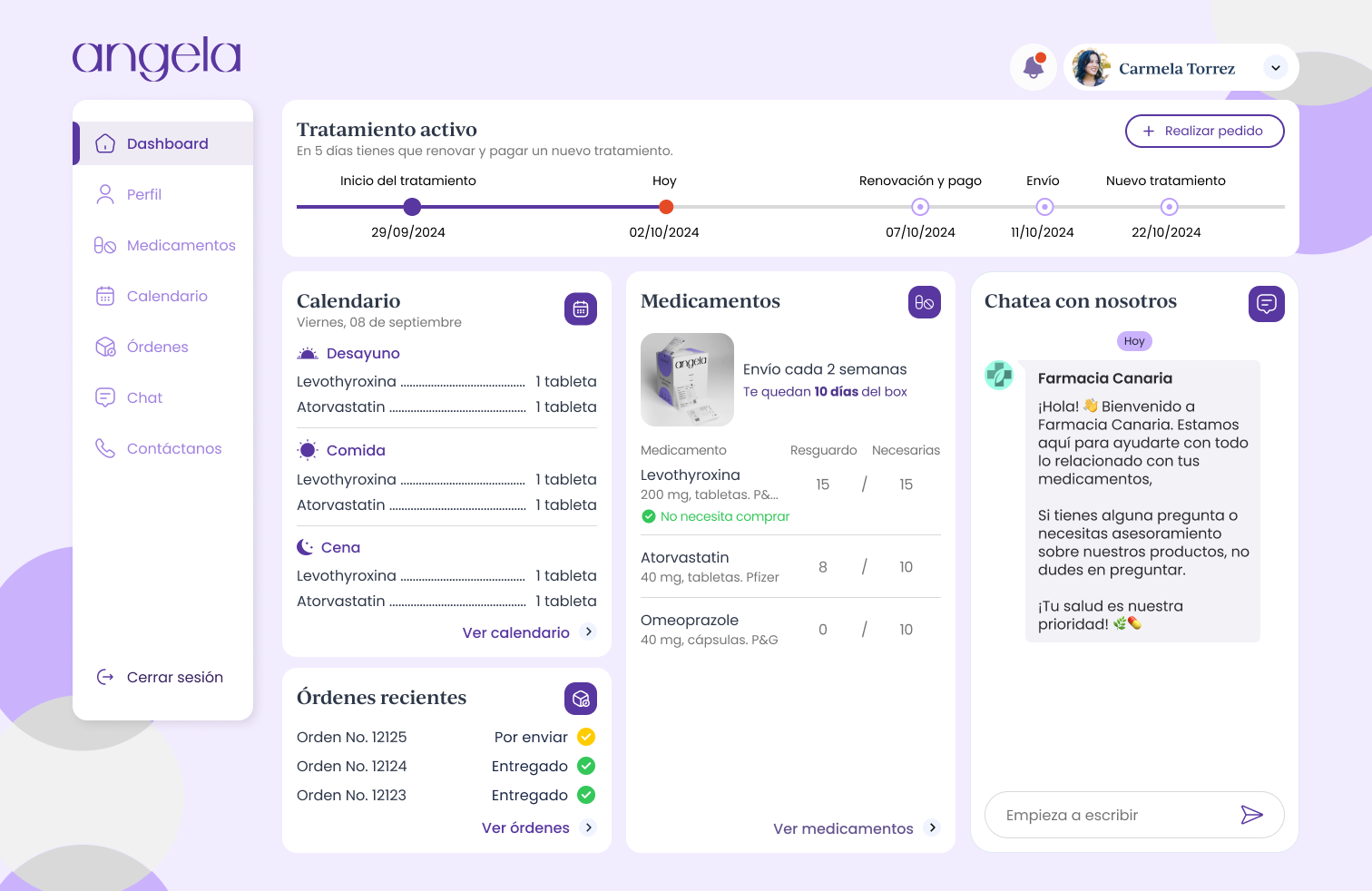Click the delivered checkmark for Orden No. 12124
This screenshot has width=1372, height=891.
tap(586, 766)
